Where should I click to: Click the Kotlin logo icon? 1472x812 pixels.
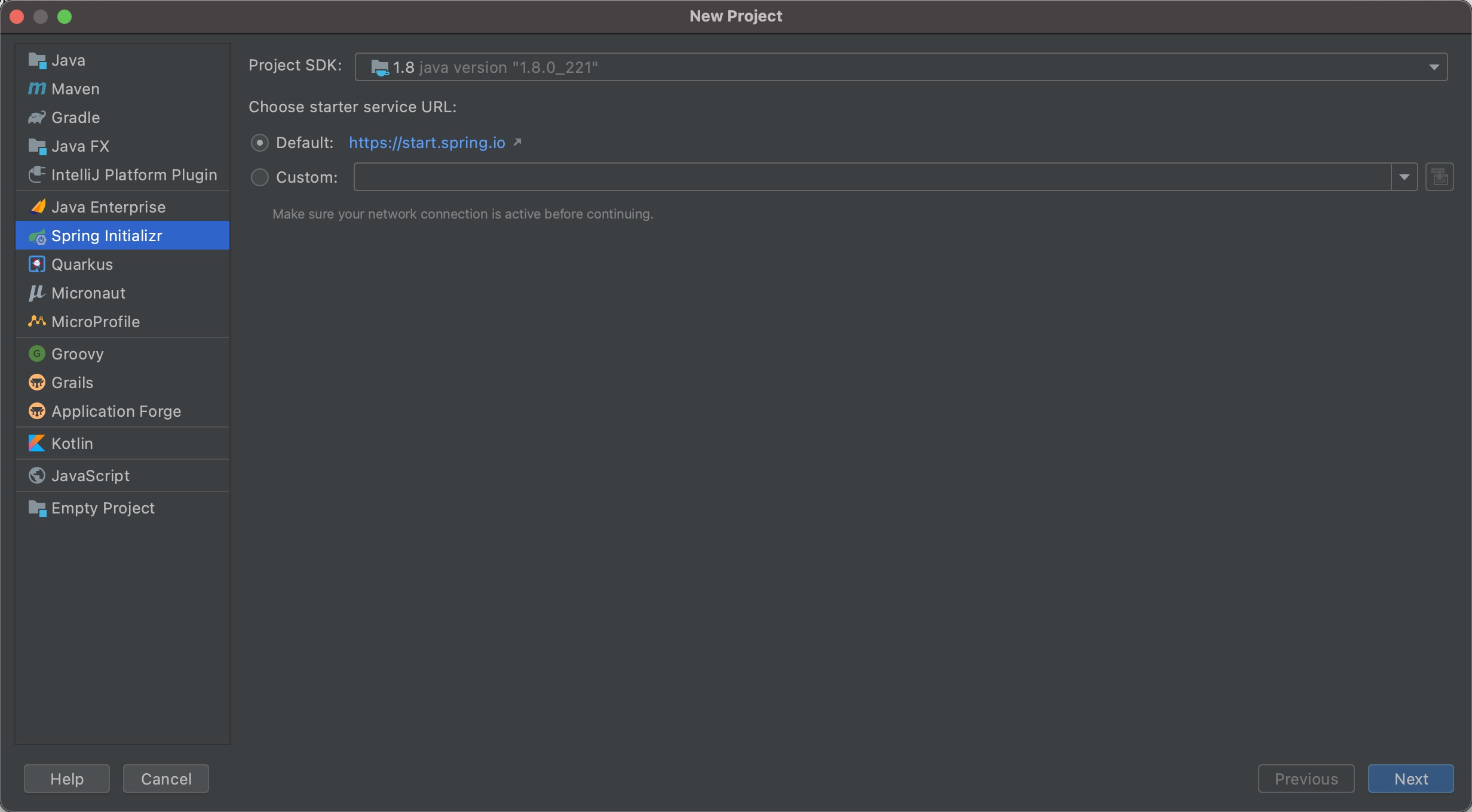click(37, 444)
